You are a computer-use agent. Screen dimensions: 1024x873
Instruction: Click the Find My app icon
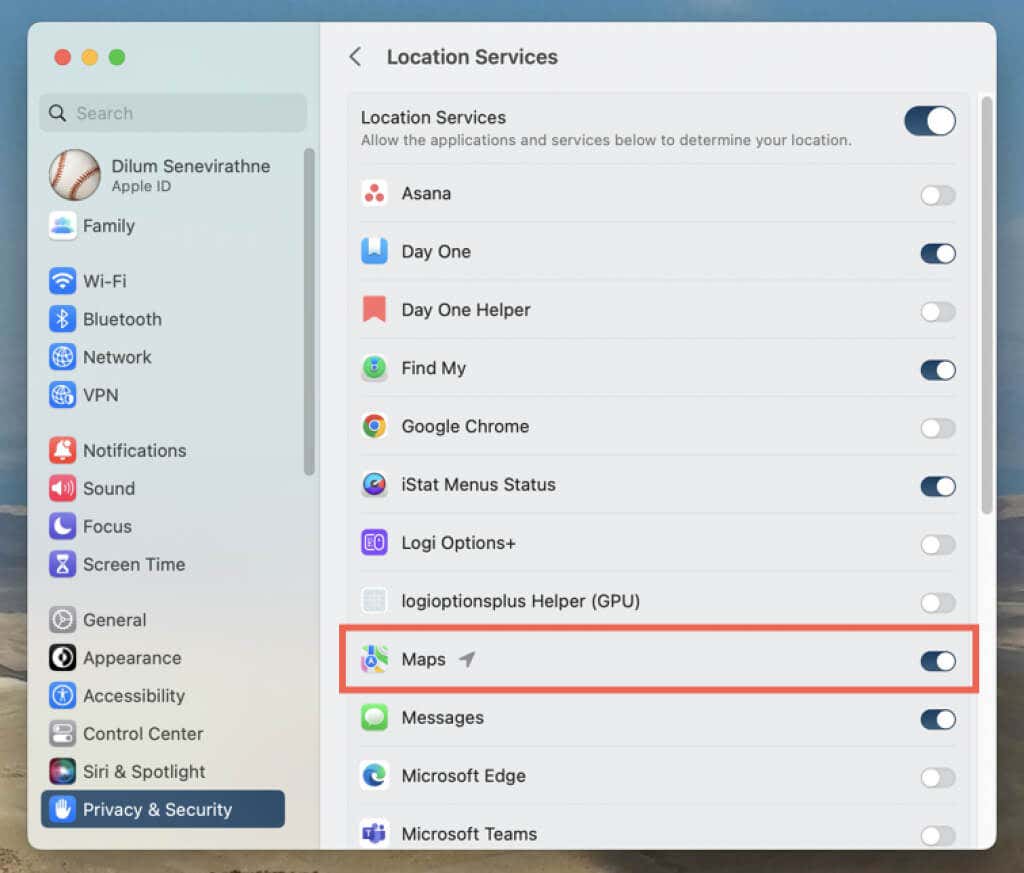[374, 368]
